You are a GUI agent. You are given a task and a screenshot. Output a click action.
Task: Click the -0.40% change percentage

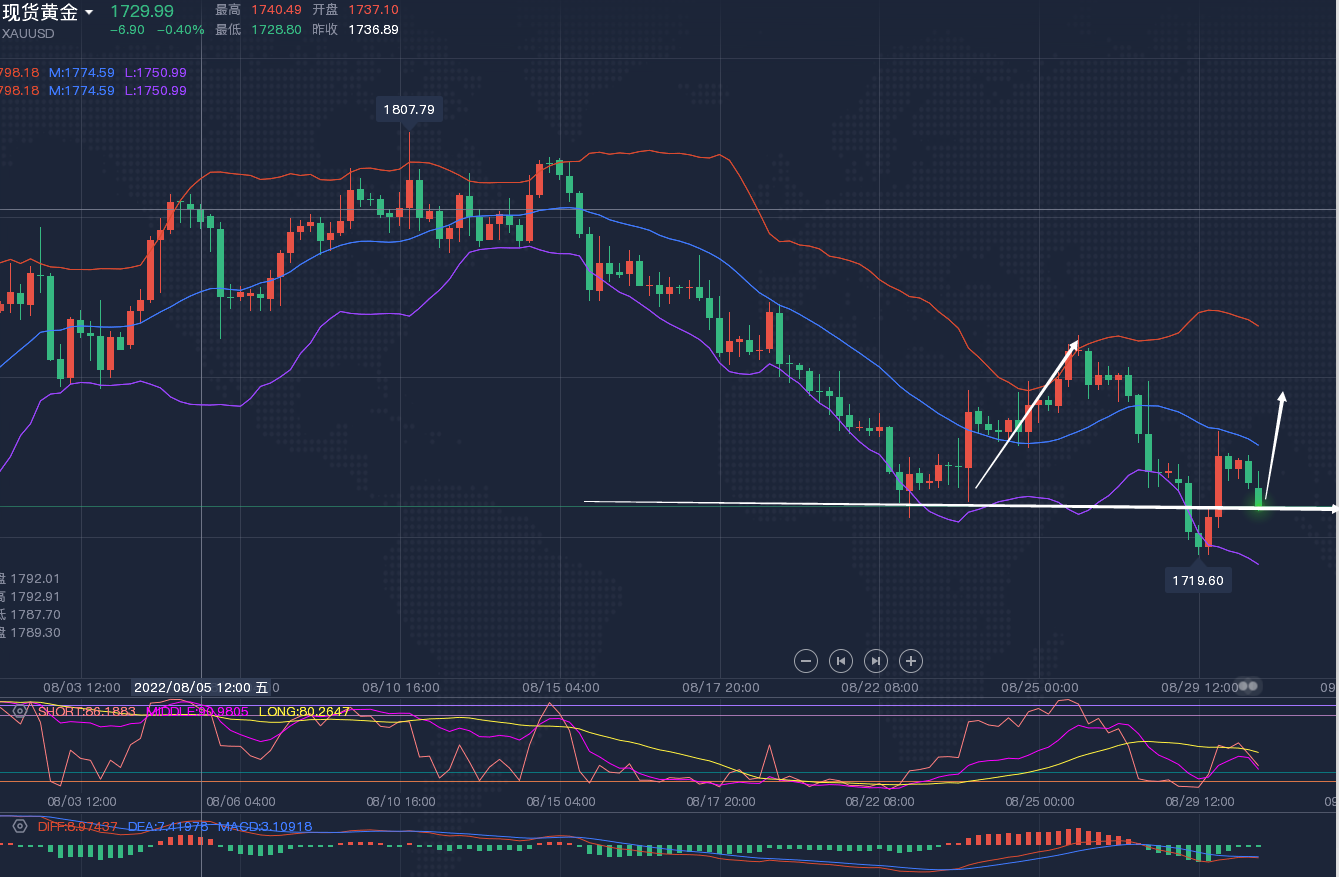[180, 30]
